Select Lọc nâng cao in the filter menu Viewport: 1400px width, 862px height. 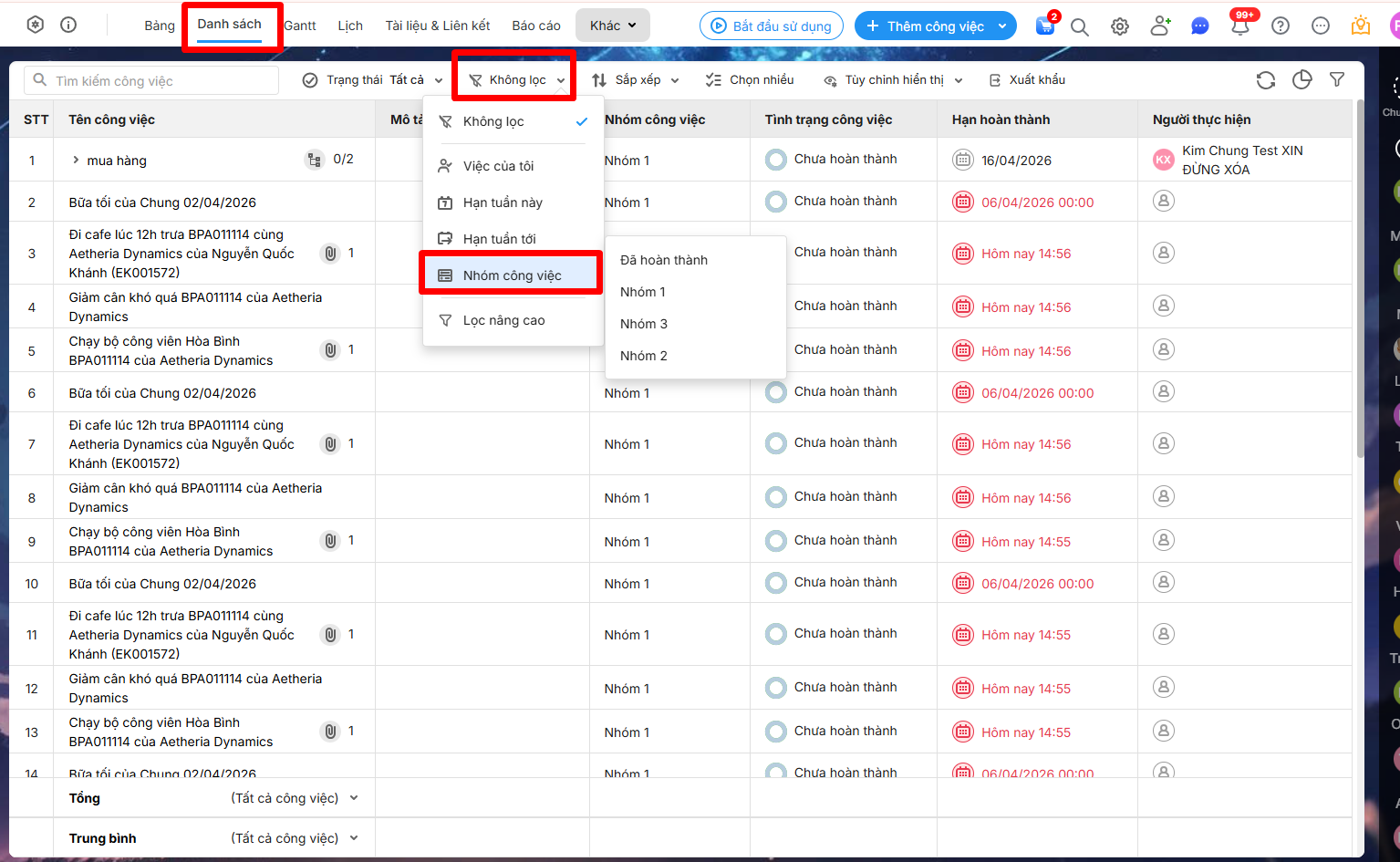[513, 320]
